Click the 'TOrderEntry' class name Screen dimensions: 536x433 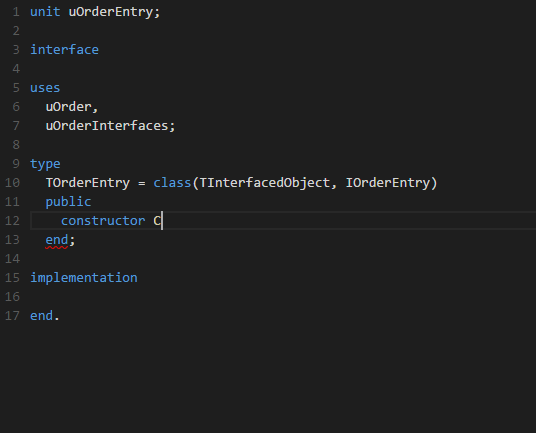point(88,183)
